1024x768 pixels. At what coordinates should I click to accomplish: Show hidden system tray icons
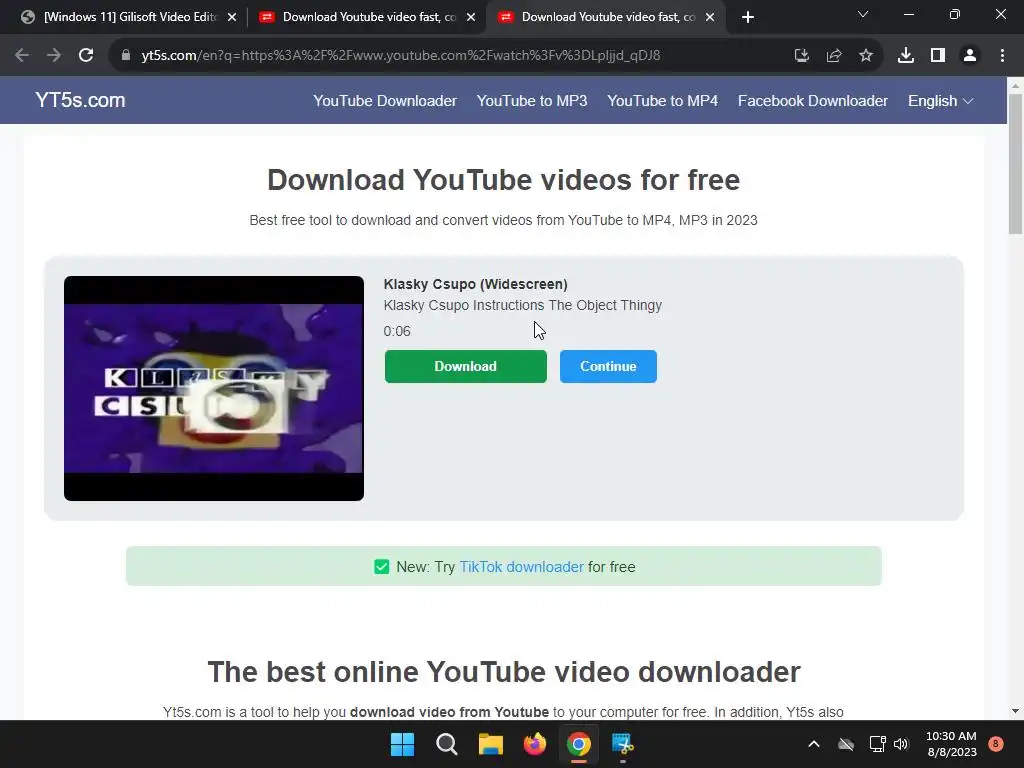point(814,744)
